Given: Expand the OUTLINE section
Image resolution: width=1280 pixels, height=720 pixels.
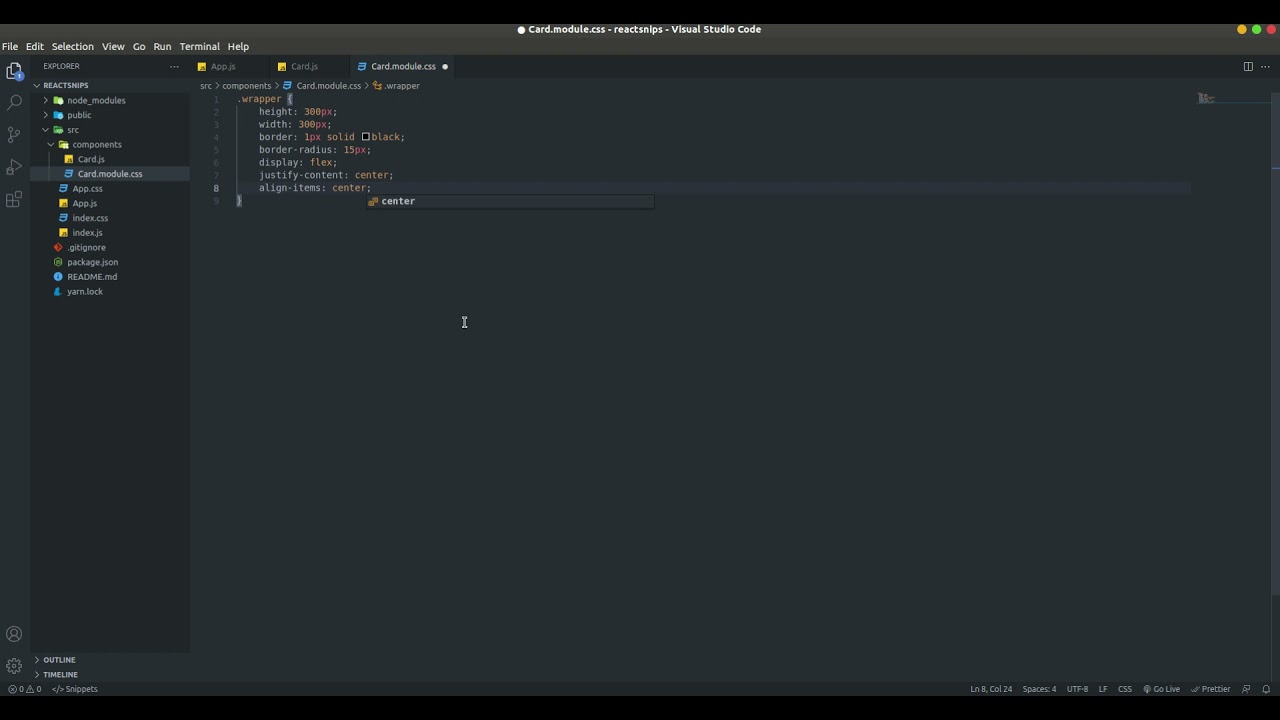Looking at the screenshot, I should (110, 660).
